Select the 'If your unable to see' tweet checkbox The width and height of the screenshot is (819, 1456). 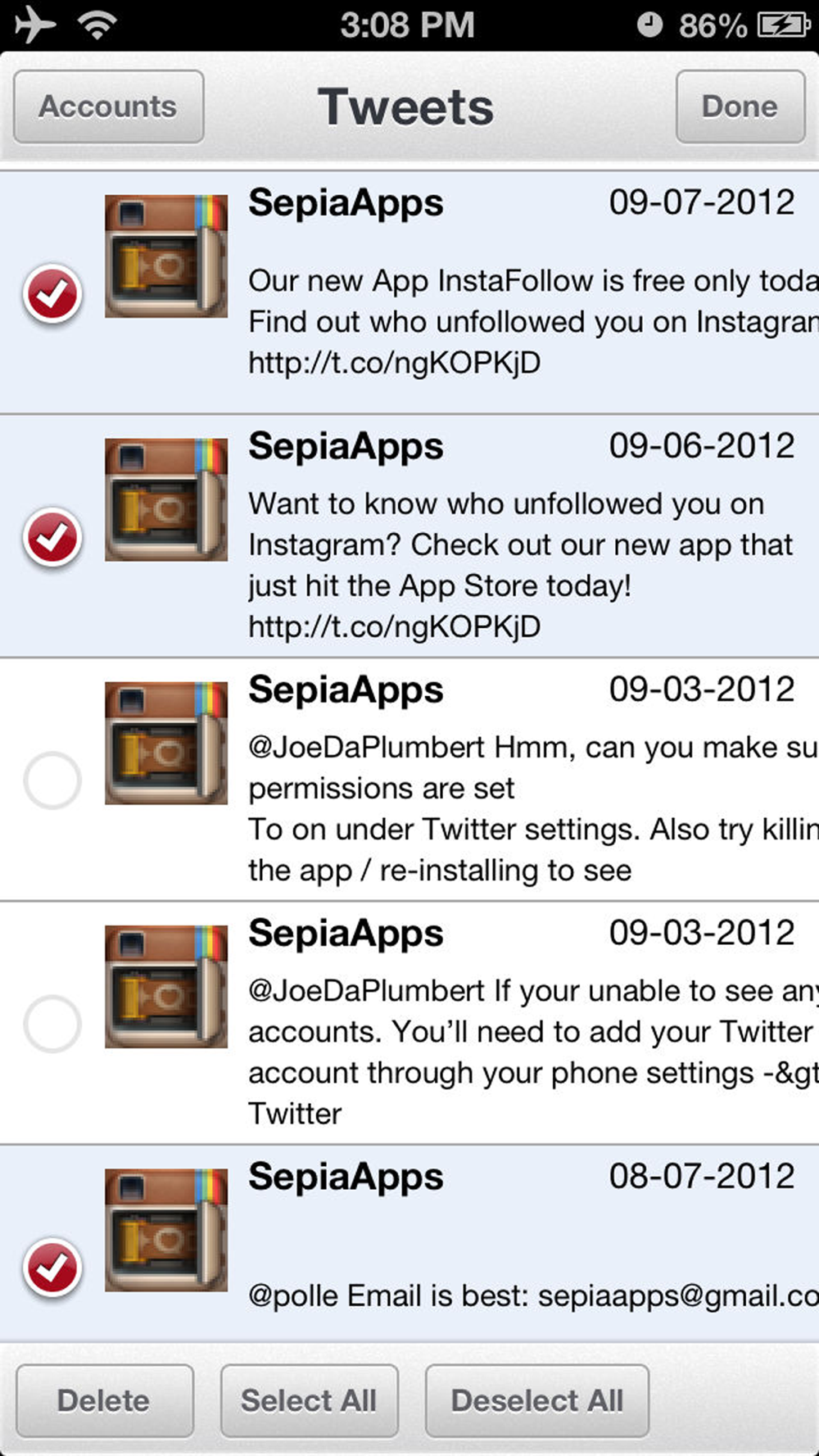pyautogui.click(x=52, y=1024)
